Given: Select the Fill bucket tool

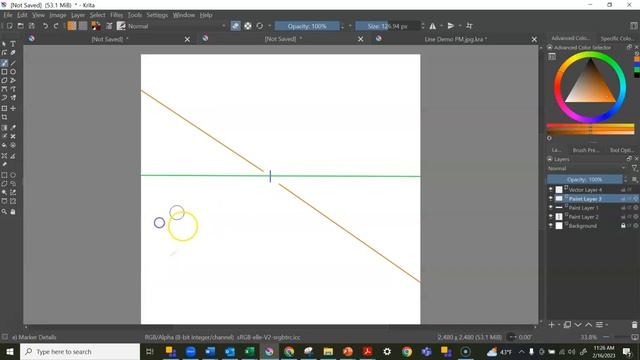Looking at the screenshot, I should 4,145.
